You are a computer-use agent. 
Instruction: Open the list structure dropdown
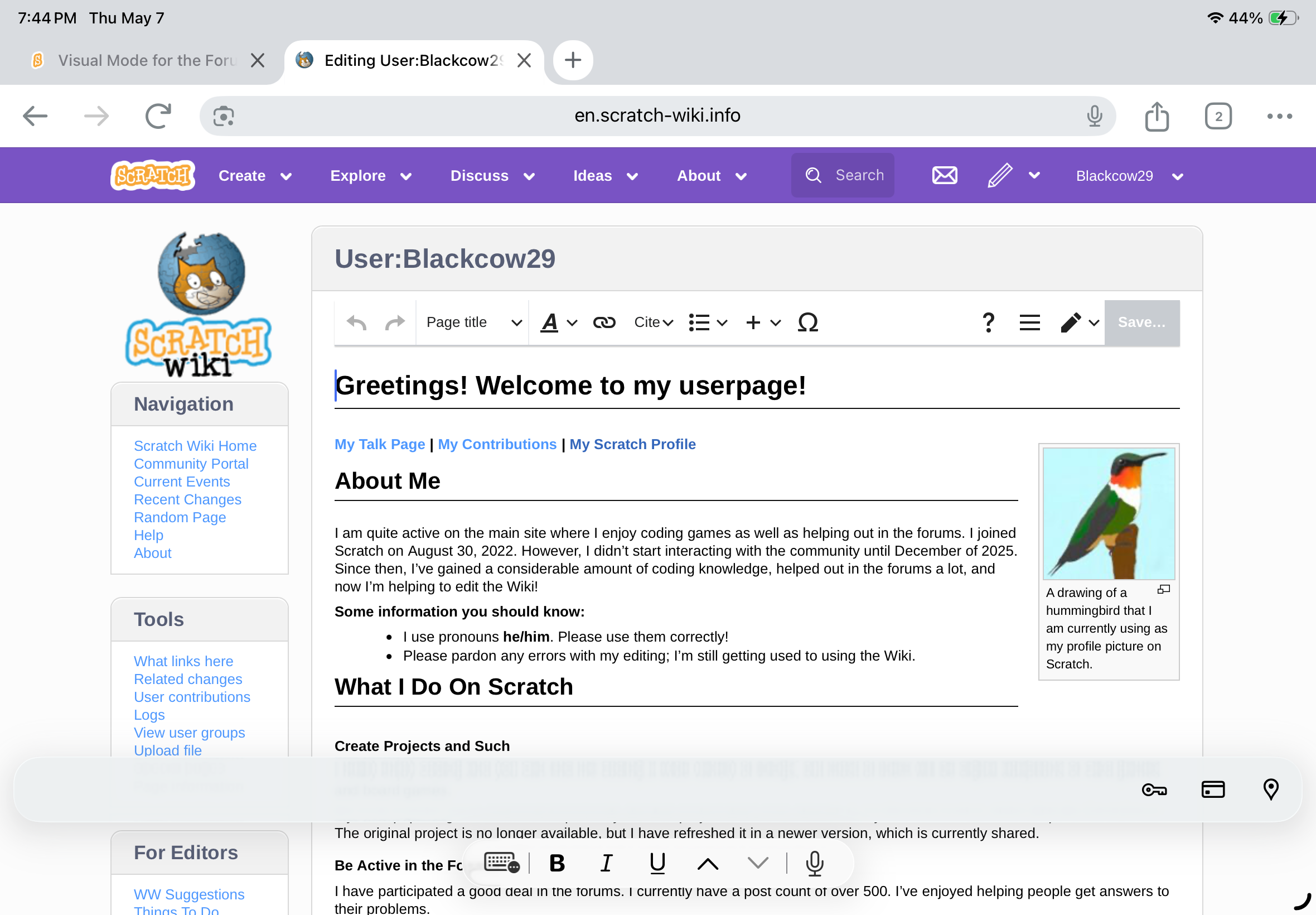coord(708,323)
